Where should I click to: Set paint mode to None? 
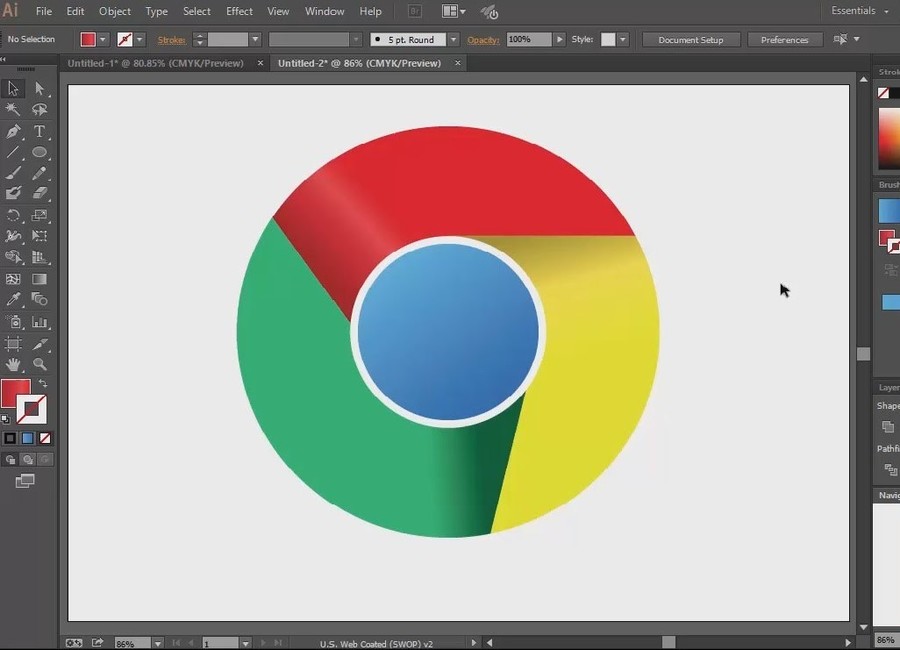pos(45,438)
